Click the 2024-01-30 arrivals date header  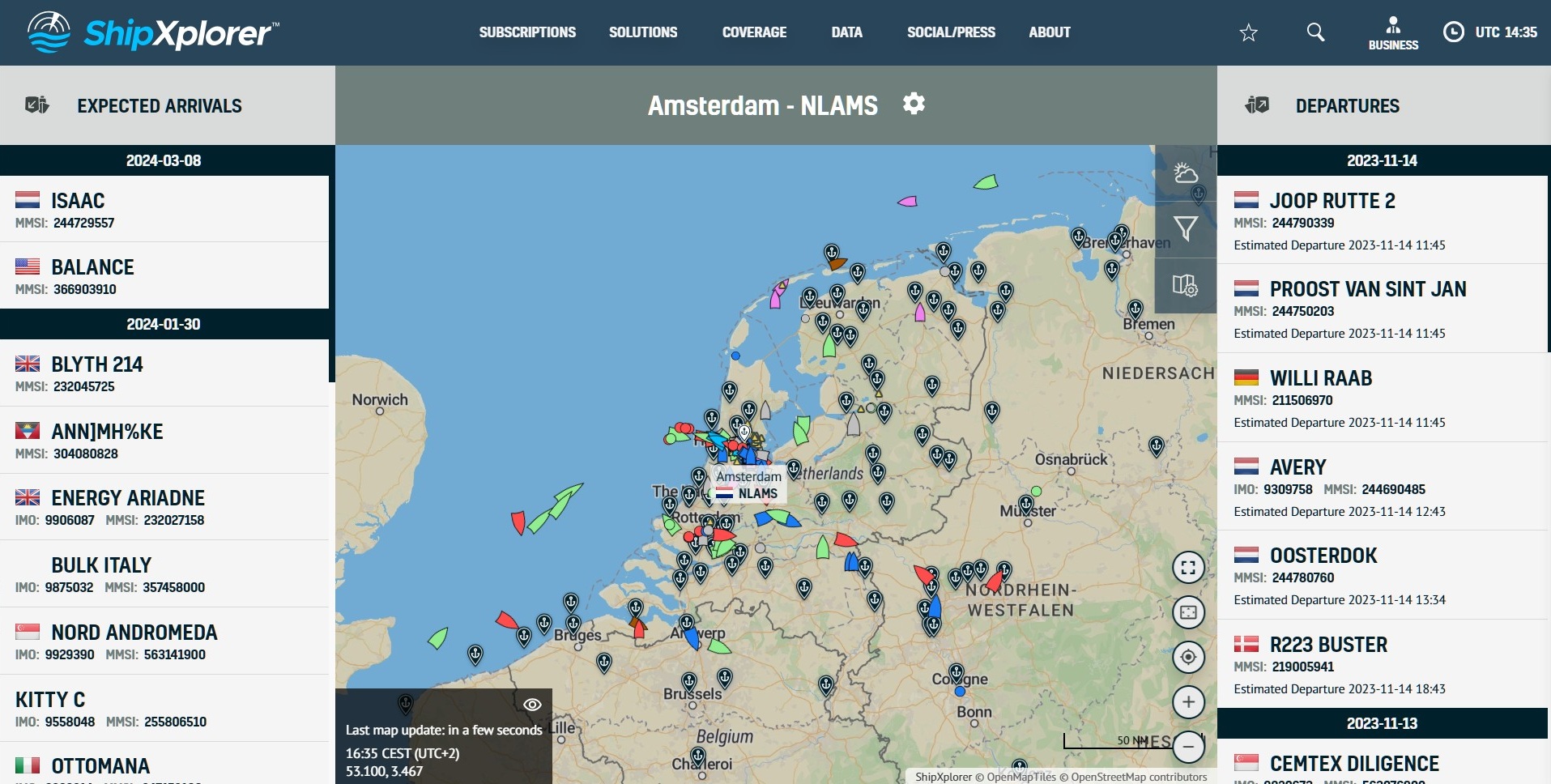point(164,324)
